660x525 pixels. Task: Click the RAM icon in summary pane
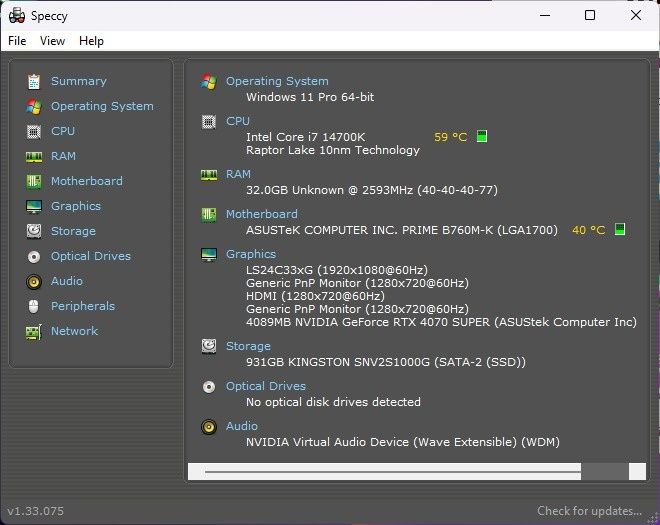tap(209, 175)
